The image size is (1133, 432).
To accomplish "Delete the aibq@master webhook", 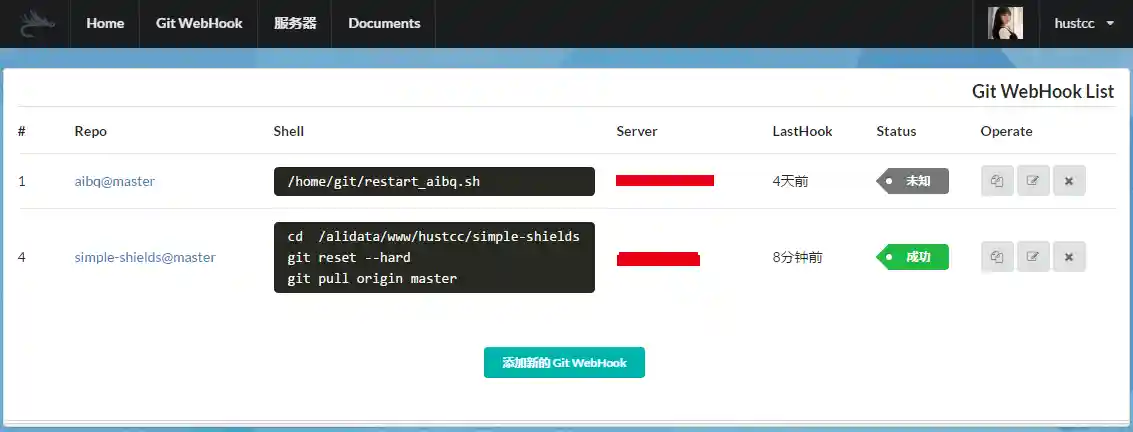I will [x=1069, y=181].
